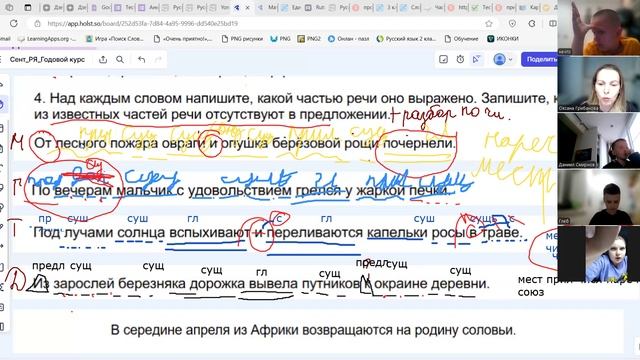Viewport: 640px width, 360px height.
Task: Switch to the 3 к... browser tab
Action: point(387,8)
